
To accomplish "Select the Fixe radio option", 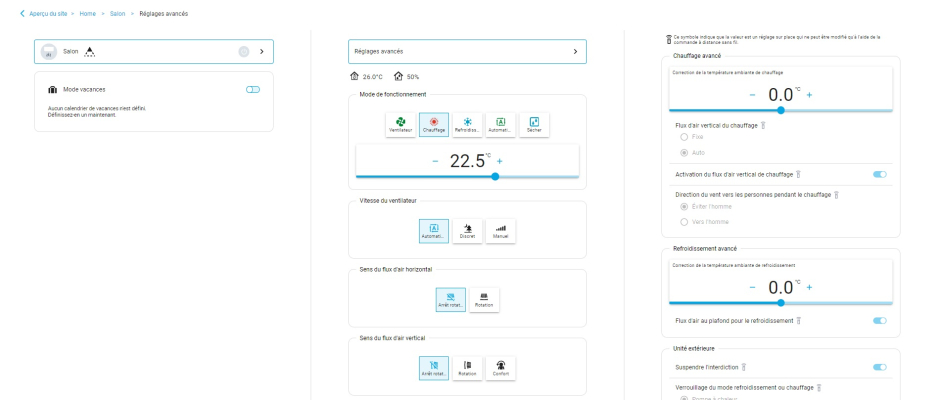I will click(x=684, y=137).
